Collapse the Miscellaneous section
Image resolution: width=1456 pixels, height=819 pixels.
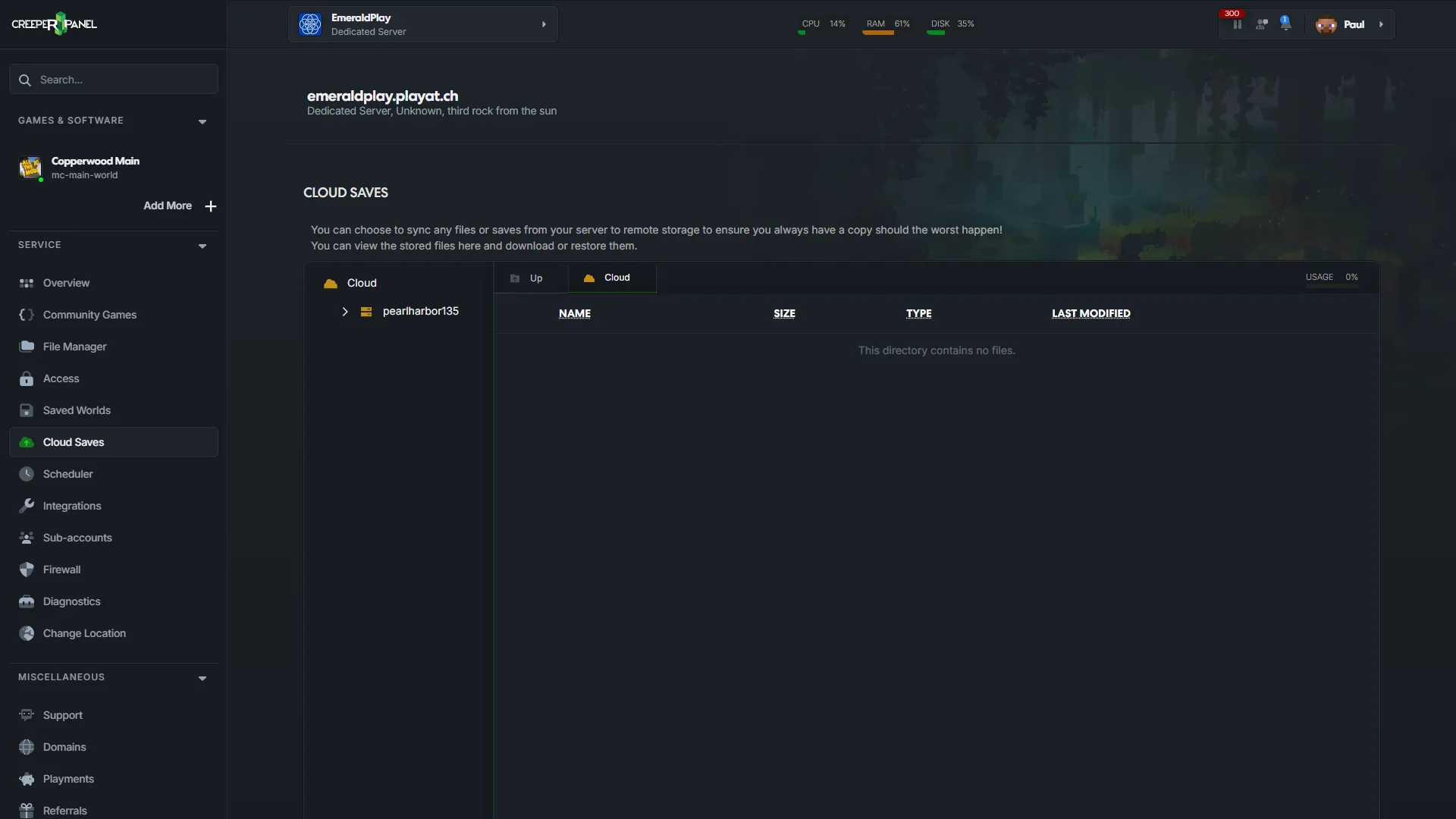click(x=202, y=678)
